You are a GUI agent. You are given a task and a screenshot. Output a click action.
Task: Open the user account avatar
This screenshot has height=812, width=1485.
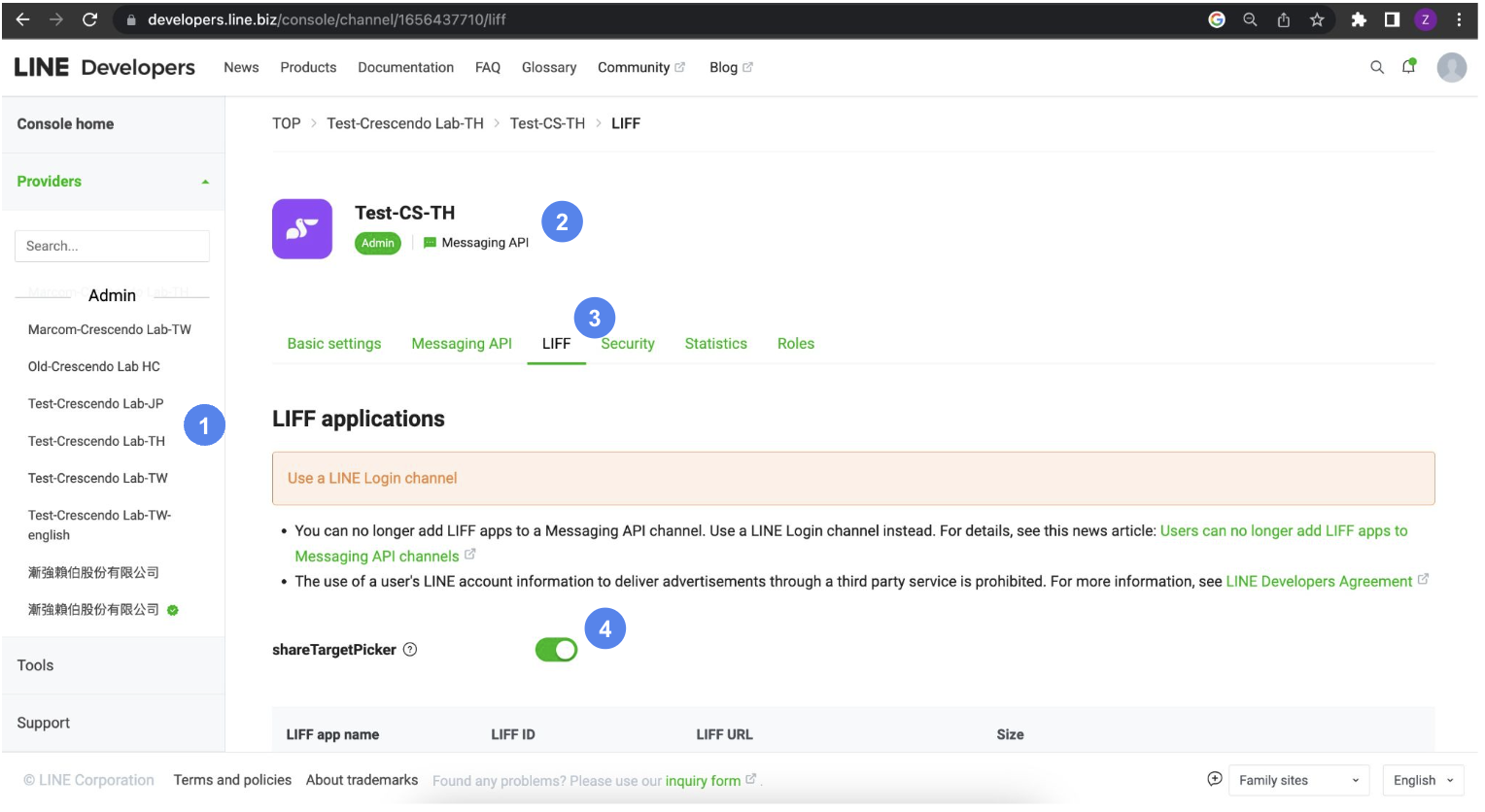click(x=1452, y=67)
